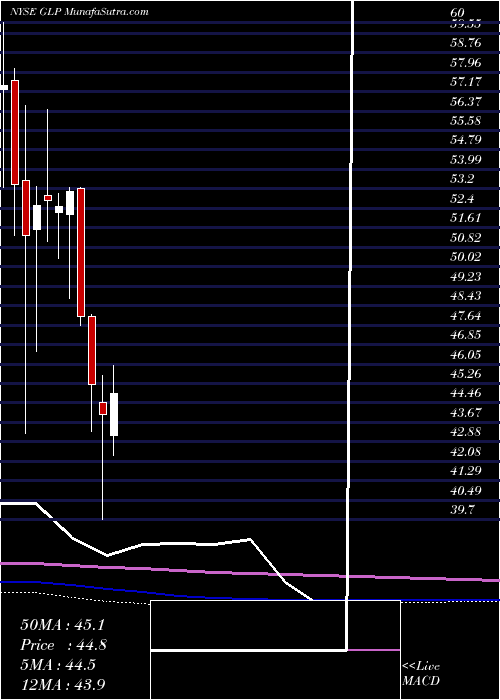Click the 52.4 price axis label
The width and height of the screenshot is (500, 700).
point(462,199)
